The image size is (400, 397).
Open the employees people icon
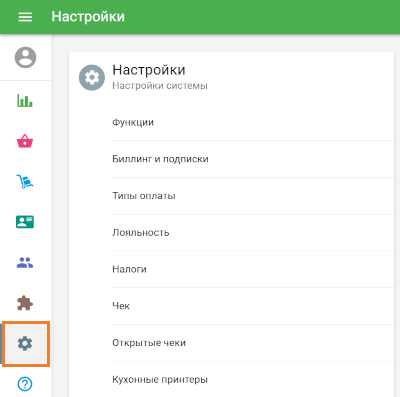[x=25, y=263]
